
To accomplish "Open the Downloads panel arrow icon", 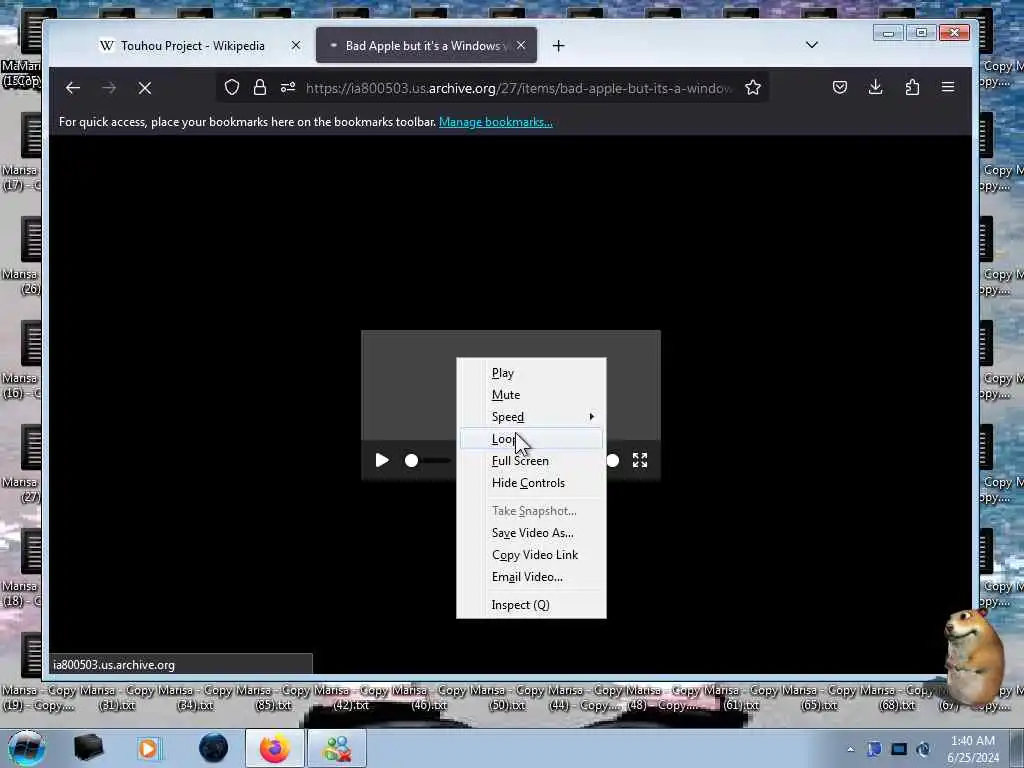I will pyautogui.click(x=876, y=88).
